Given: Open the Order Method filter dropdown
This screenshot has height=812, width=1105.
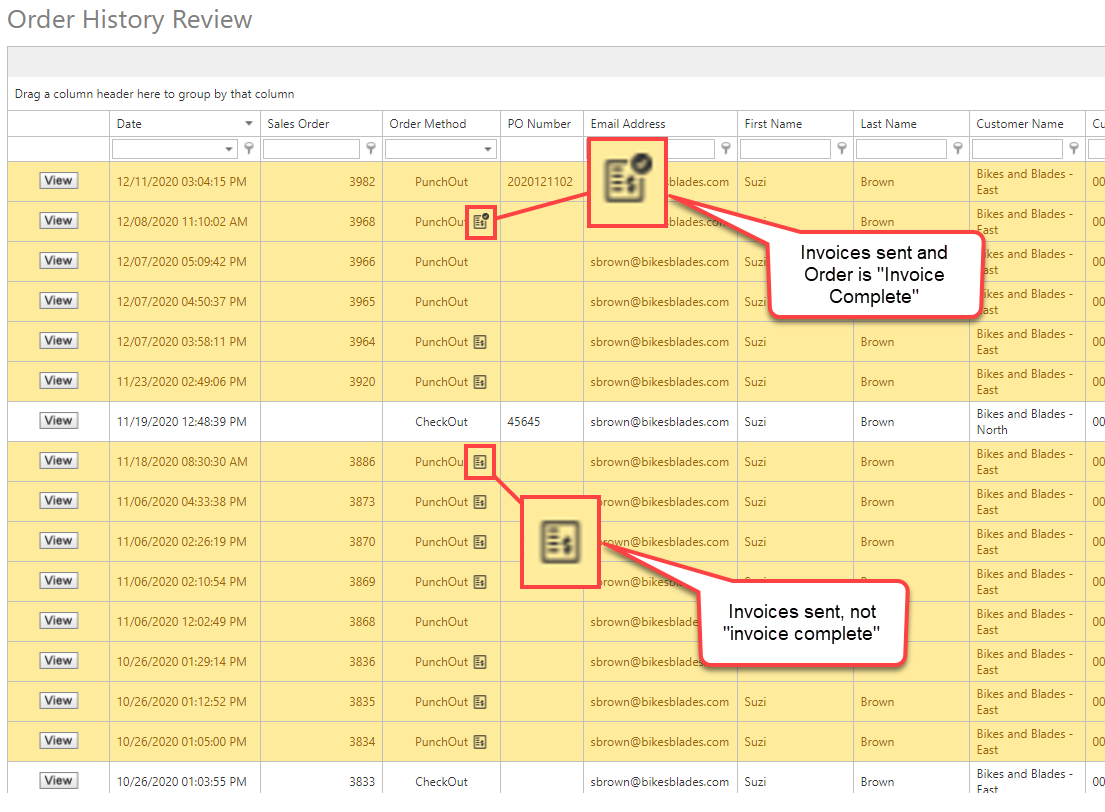Looking at the screenshot, I should (x=488, y=149).
